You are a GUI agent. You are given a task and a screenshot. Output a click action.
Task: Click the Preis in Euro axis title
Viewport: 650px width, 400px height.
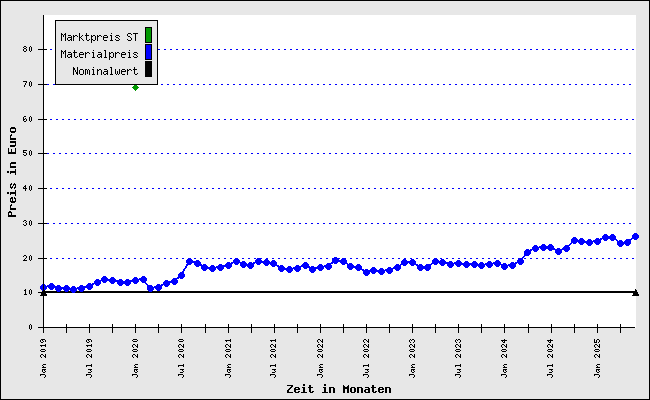click(12, 172)
